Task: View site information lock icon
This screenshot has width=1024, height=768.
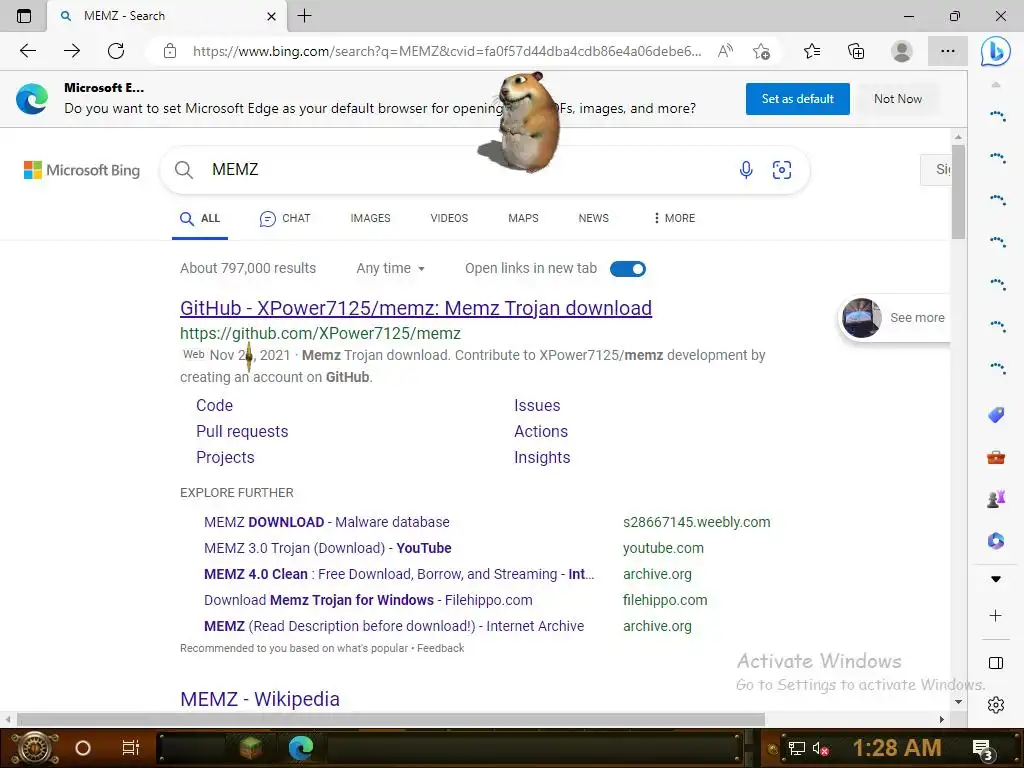Action: pyautogui.click(x=170, y=51)
